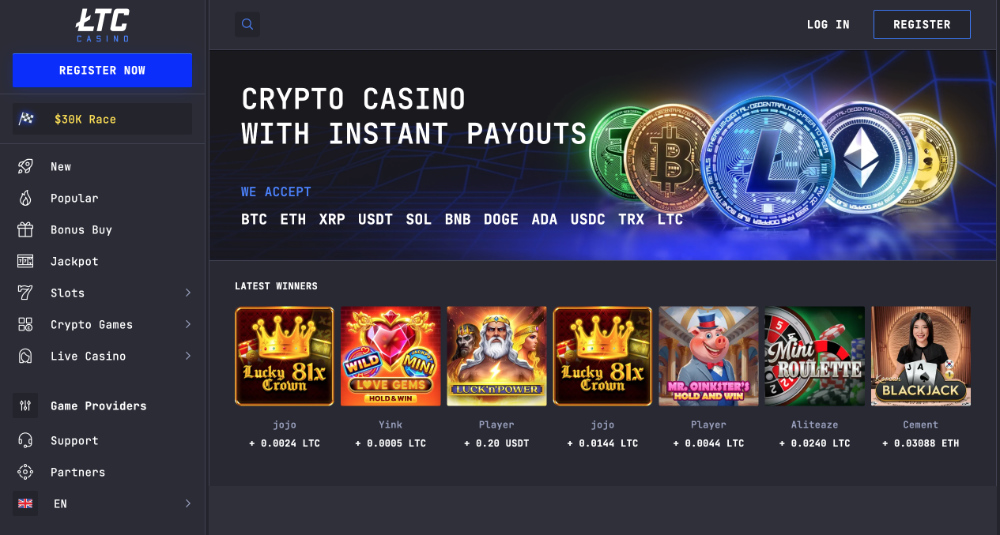Screen dimensions: 1000x535
Task: Click the Jackpot counter icon
Action: pos(26,261)
